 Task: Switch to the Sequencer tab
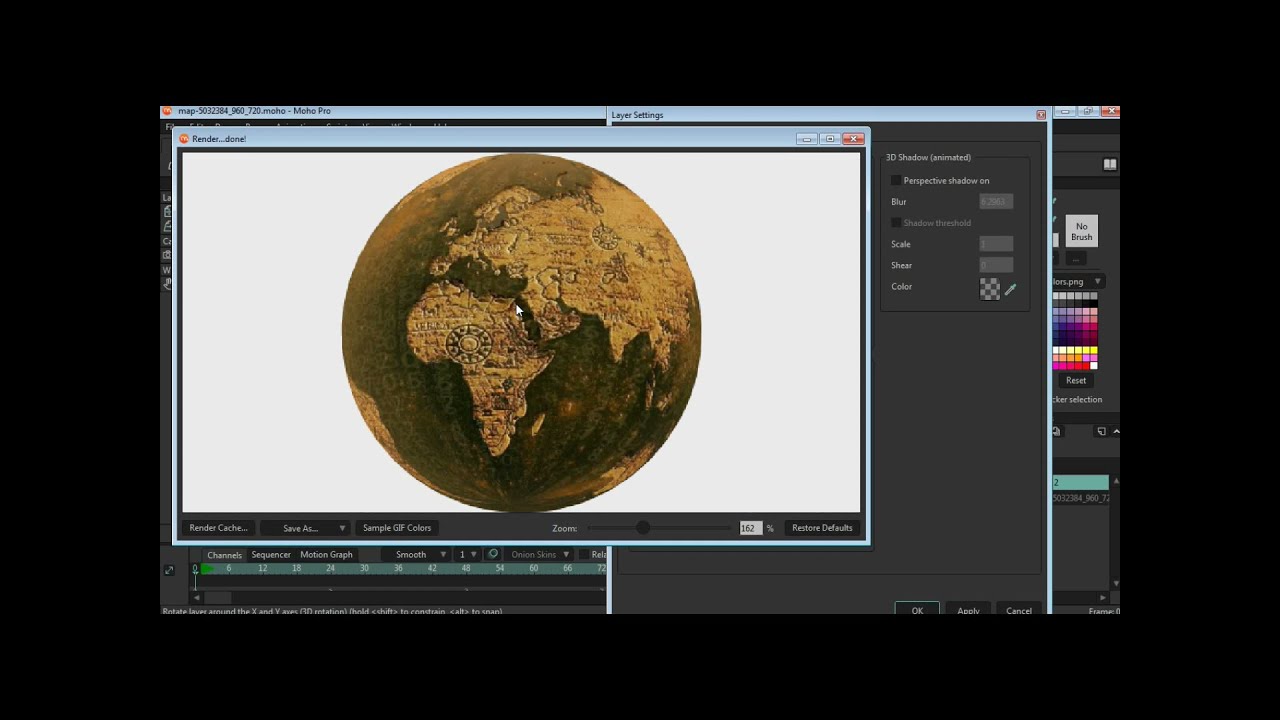point(271,555)
